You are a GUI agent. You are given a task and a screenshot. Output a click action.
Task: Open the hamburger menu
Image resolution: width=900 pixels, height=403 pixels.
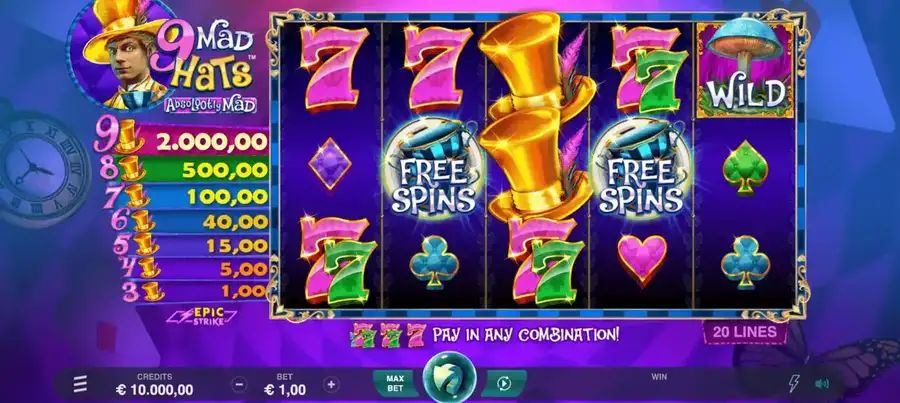point(80,384)
